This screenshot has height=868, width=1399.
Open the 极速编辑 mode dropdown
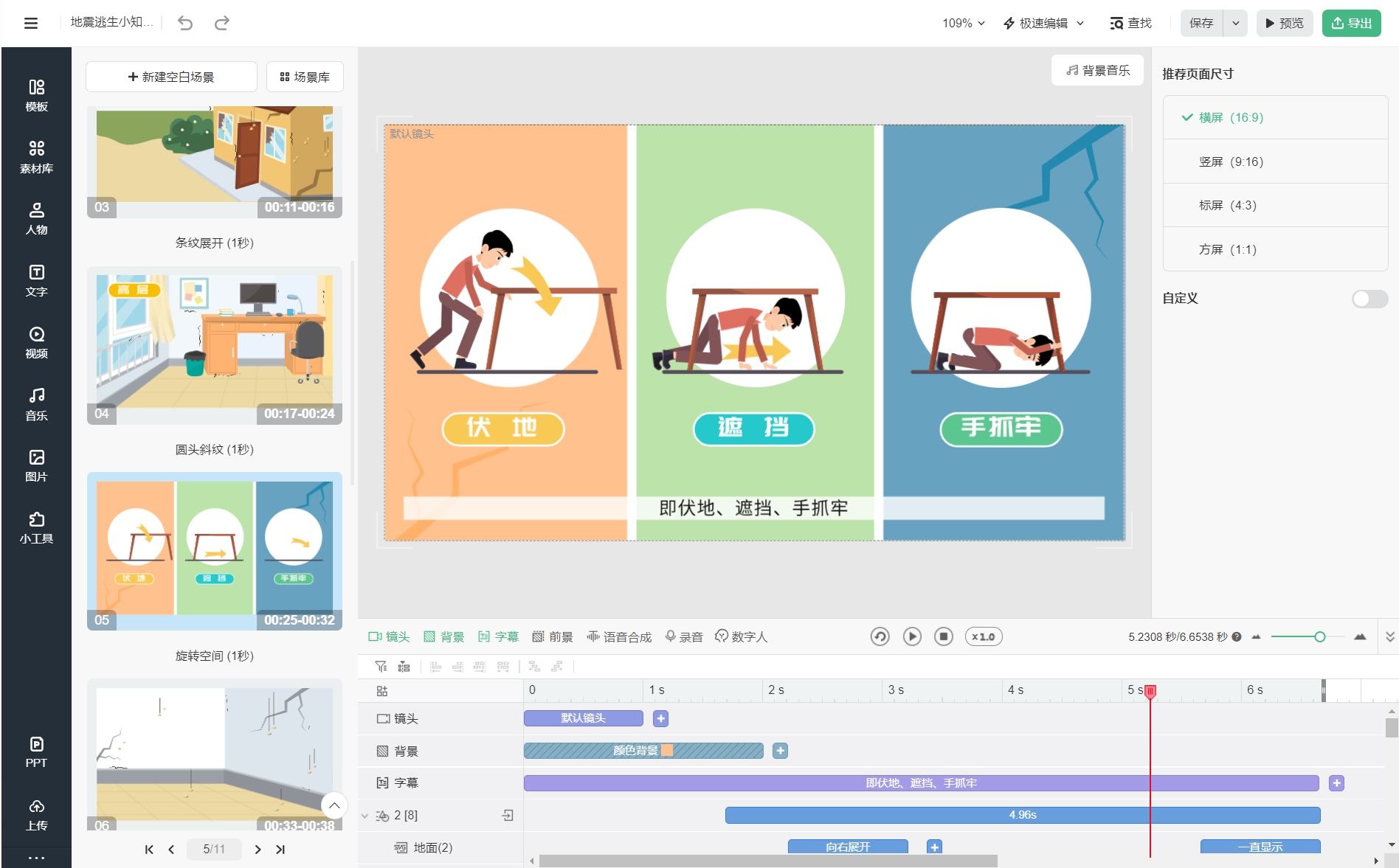pos(1043,24)
